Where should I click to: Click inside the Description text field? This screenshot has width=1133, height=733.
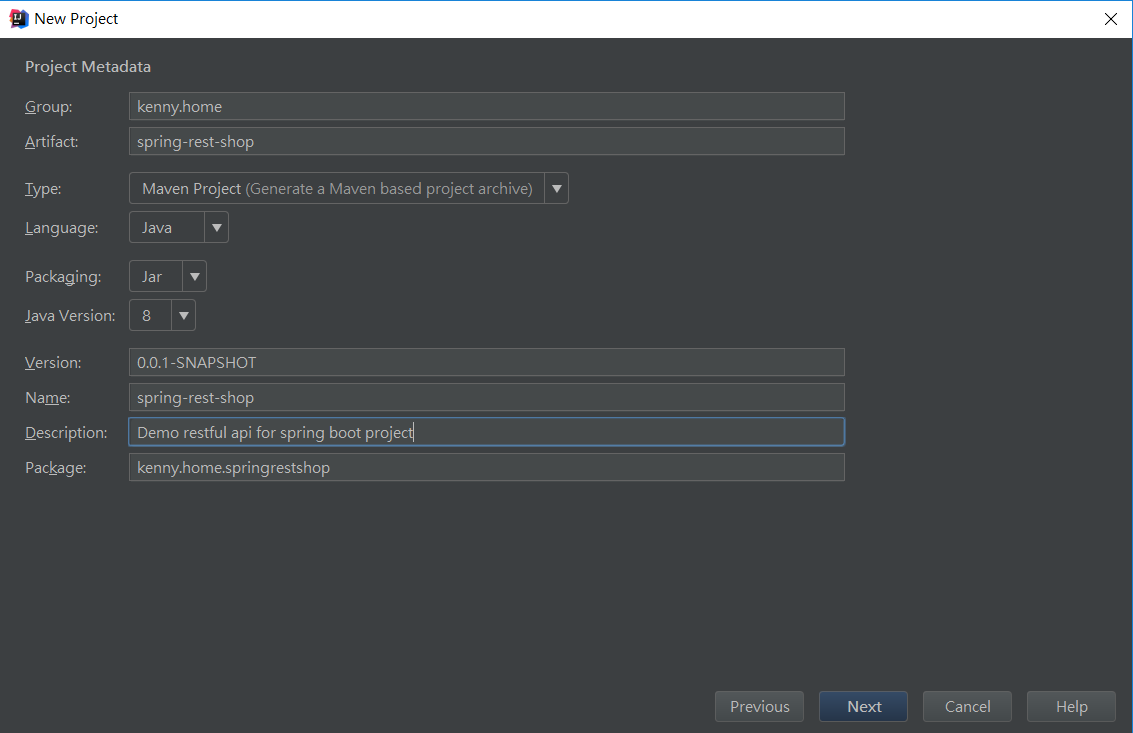point(486,432)
